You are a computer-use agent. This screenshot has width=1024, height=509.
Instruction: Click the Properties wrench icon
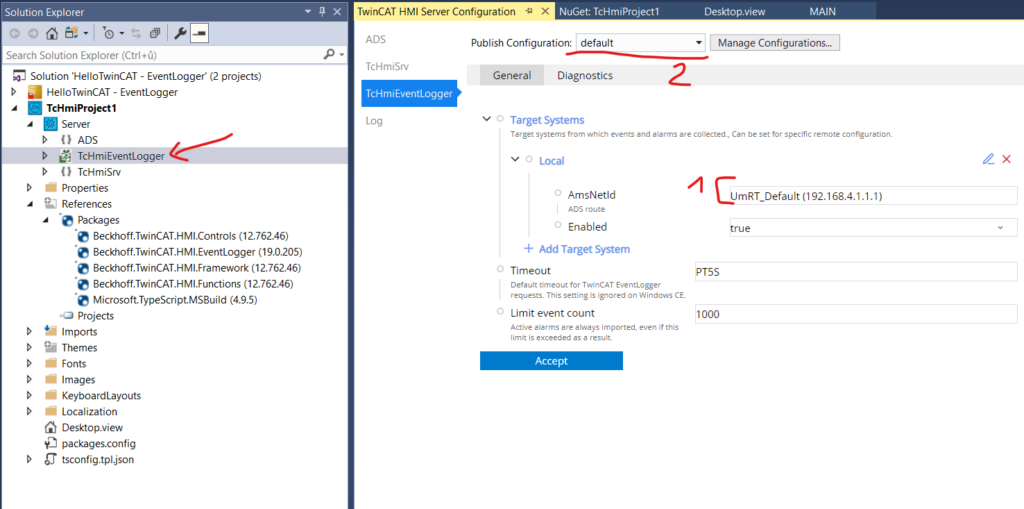click(180, 33)
